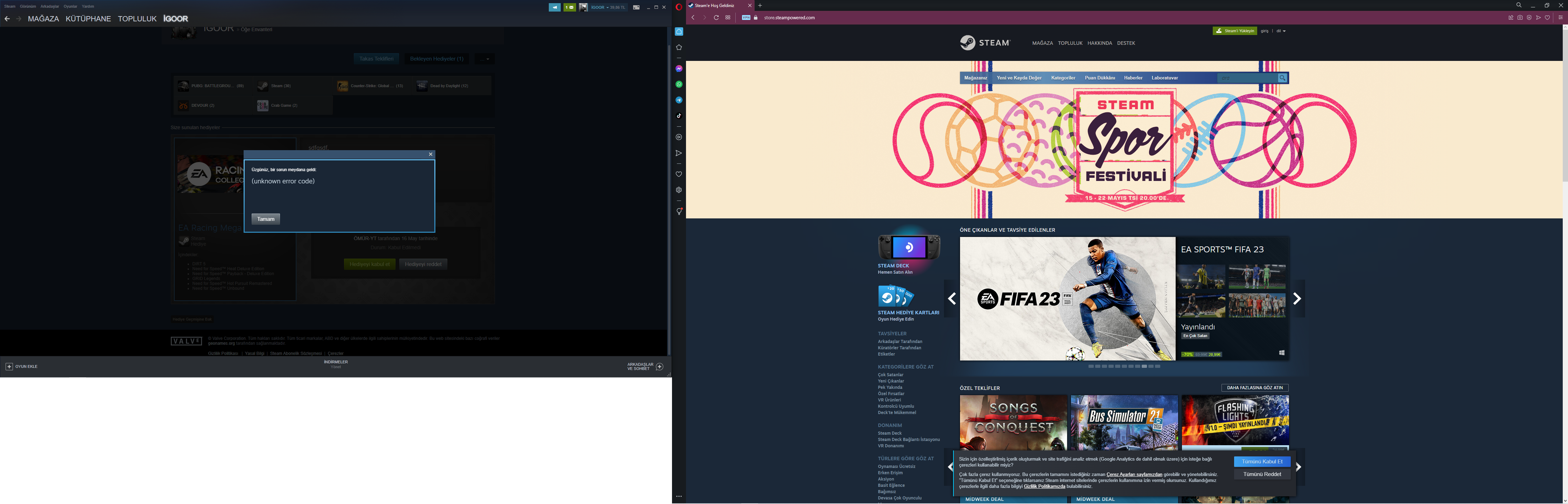Screen dimensions: 1568x504
Task: Open the Messenger sidebar icon
Action: tap(679, 69)
